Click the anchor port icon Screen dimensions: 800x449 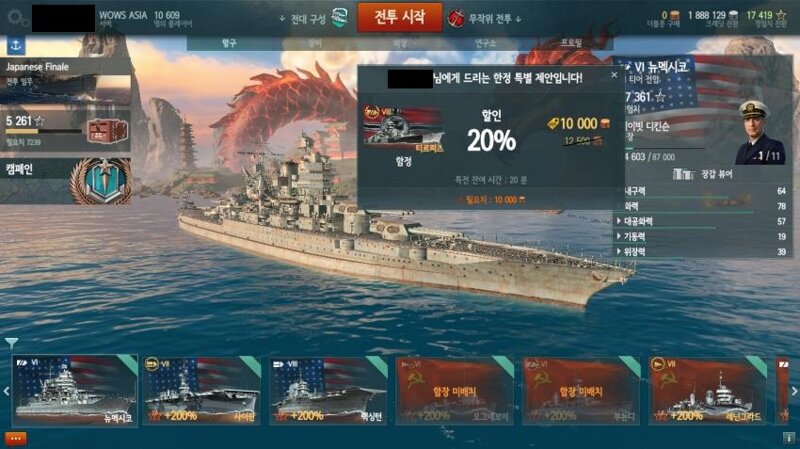click(16, 45)
